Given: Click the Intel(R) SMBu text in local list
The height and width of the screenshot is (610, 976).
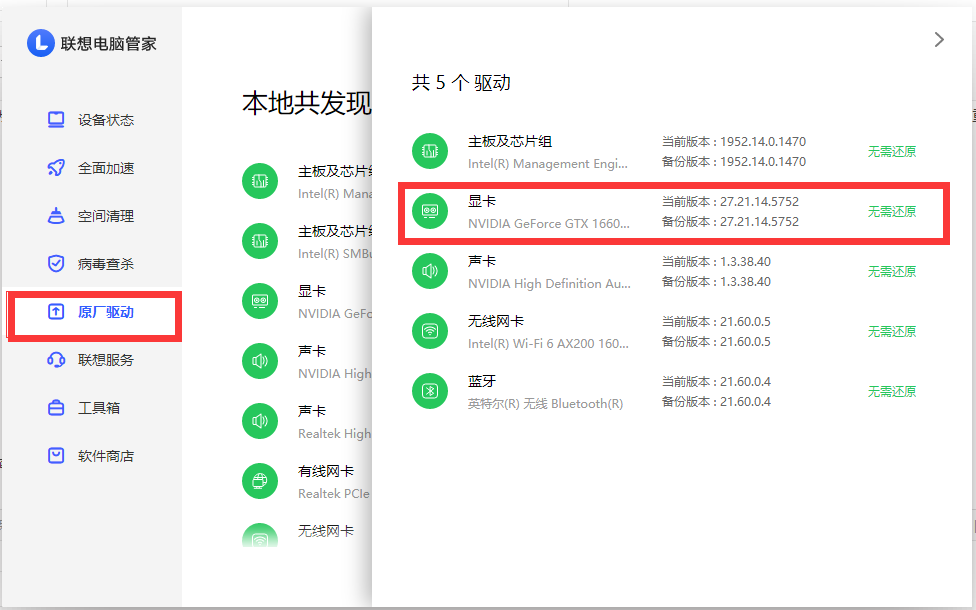Looking at the screenshot, I should [334, 254].
